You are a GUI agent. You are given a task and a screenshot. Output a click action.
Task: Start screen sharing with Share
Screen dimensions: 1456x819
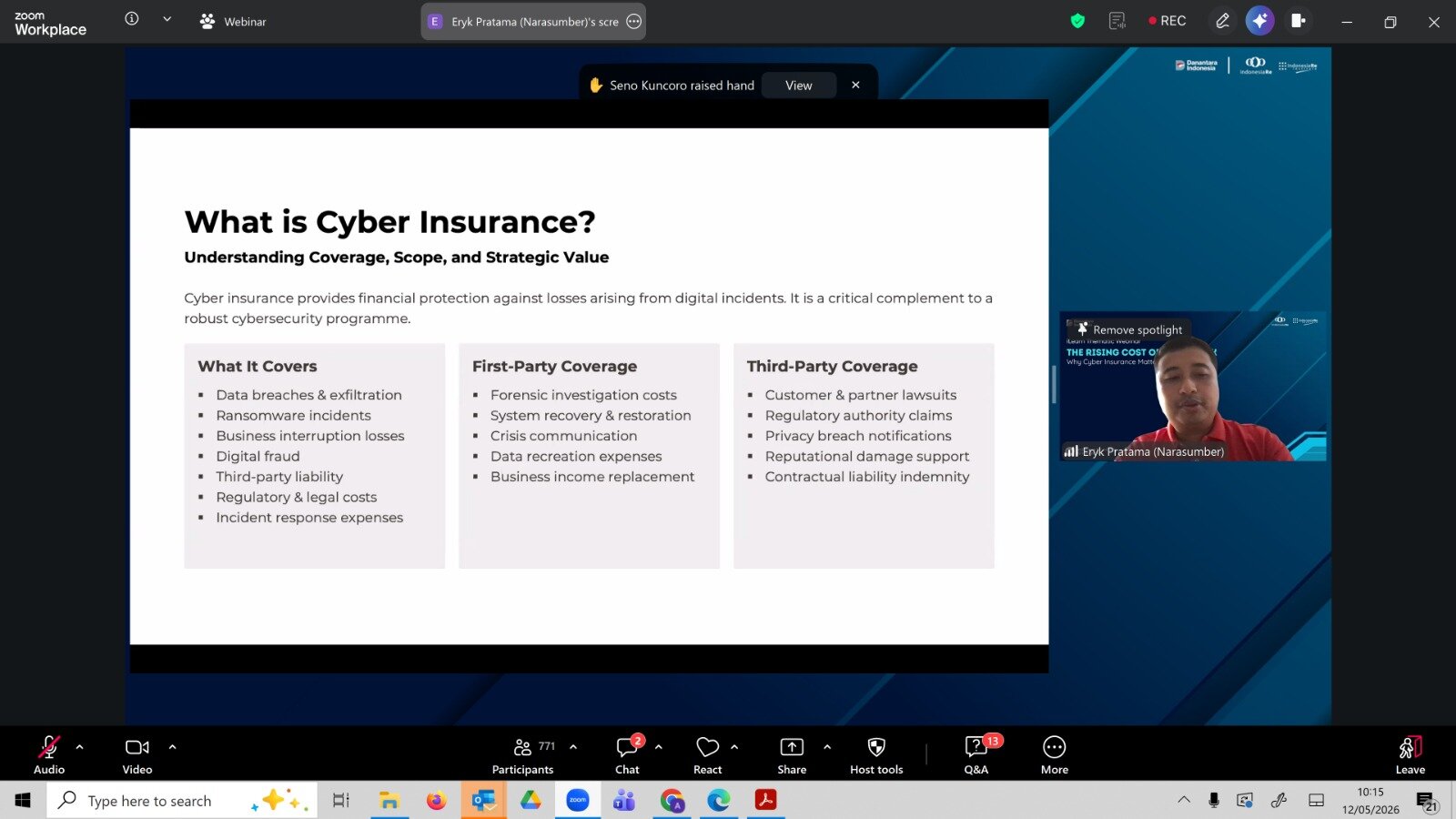792,754
